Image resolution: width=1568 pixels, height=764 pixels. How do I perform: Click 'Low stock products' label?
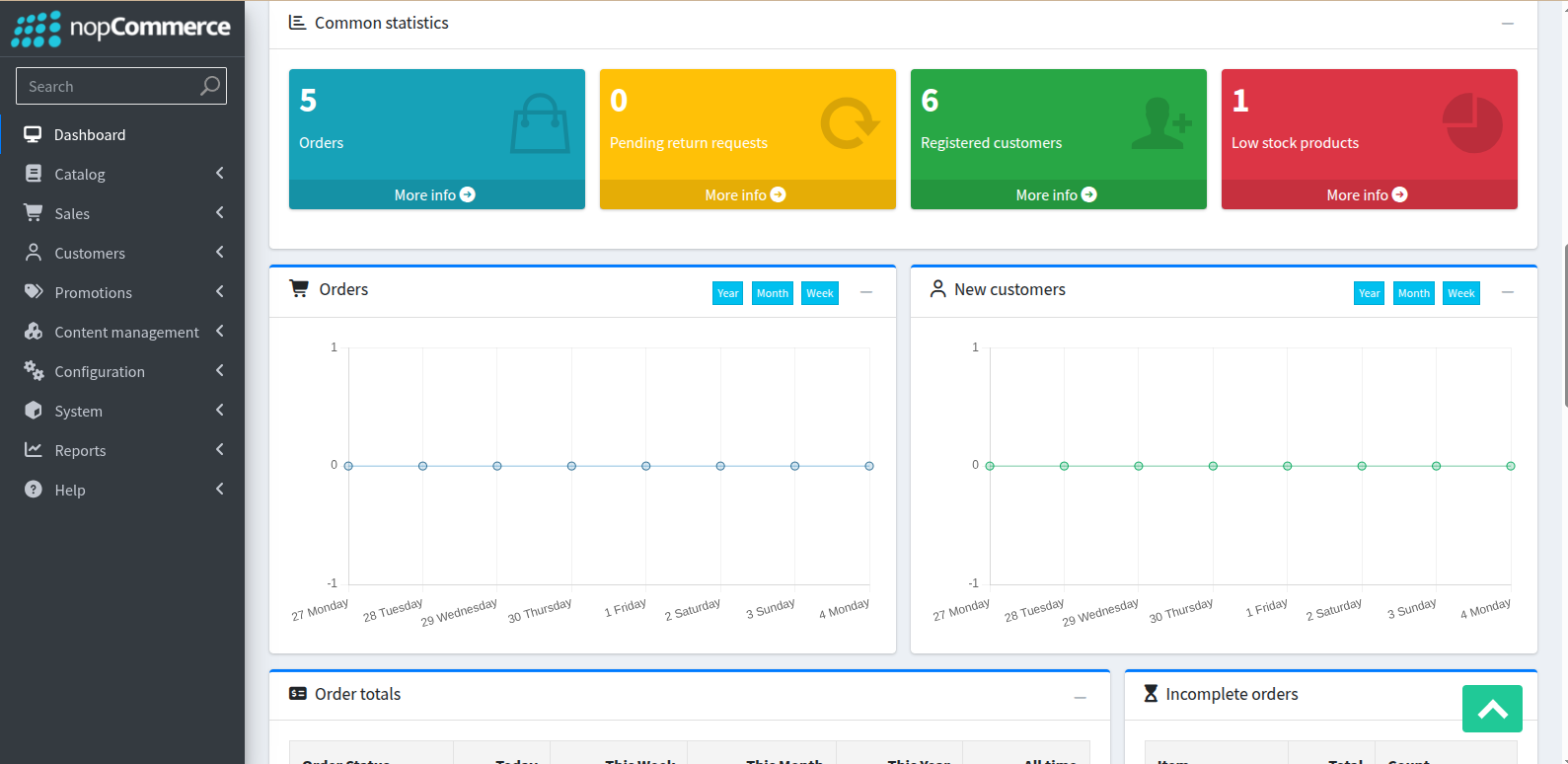[x=1295, y=143]
